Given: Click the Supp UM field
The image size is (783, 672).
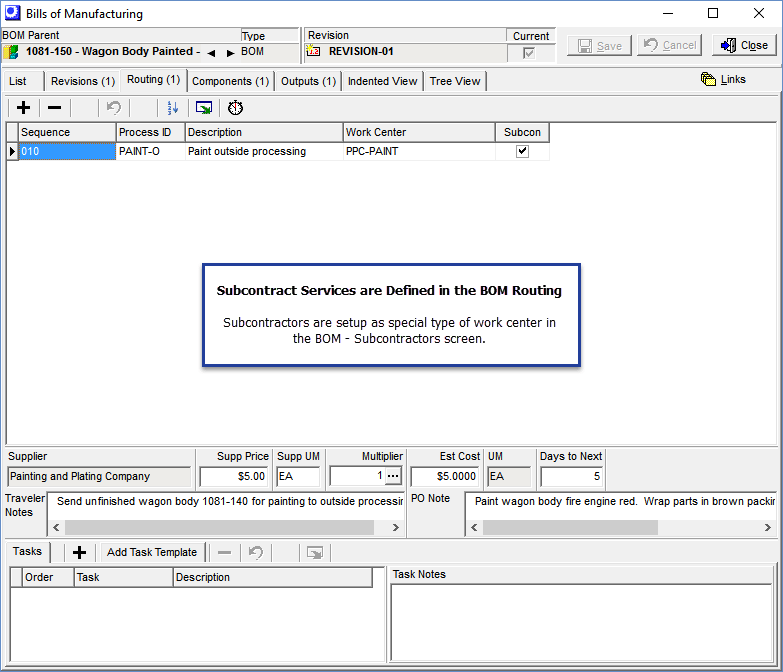Looking at the screenshot, I should pos(298,476).
